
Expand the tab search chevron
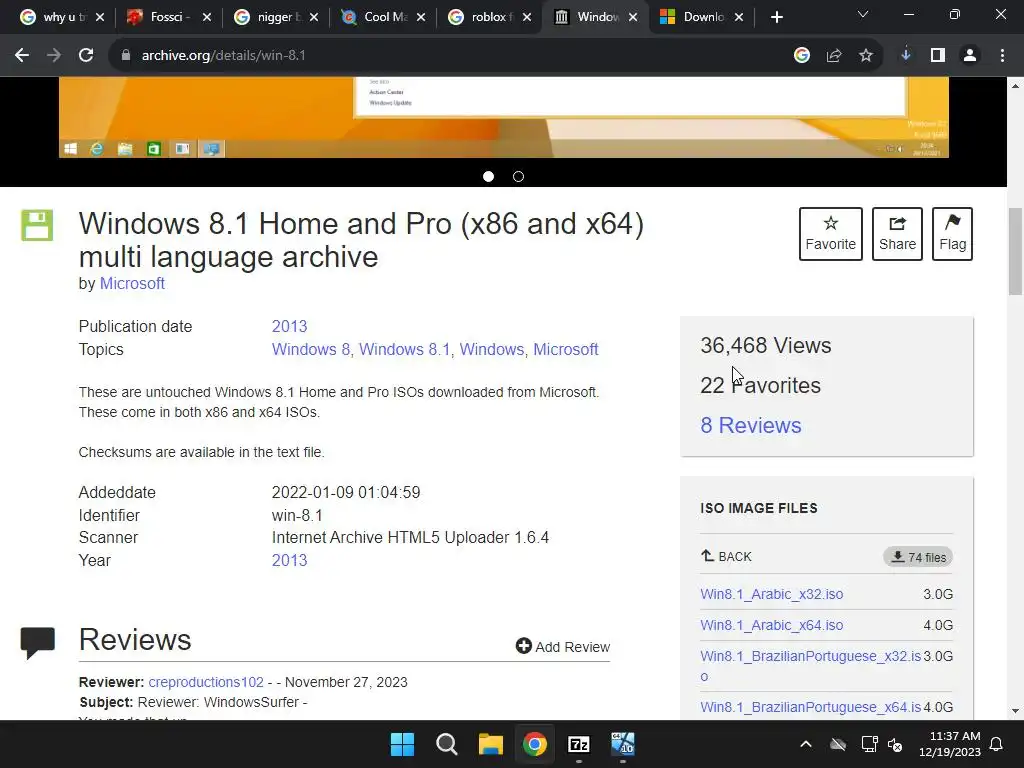[863, 14]
